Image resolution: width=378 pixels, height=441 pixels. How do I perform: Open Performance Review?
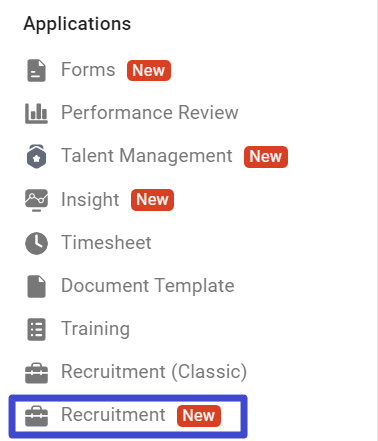tap(150, 112)
